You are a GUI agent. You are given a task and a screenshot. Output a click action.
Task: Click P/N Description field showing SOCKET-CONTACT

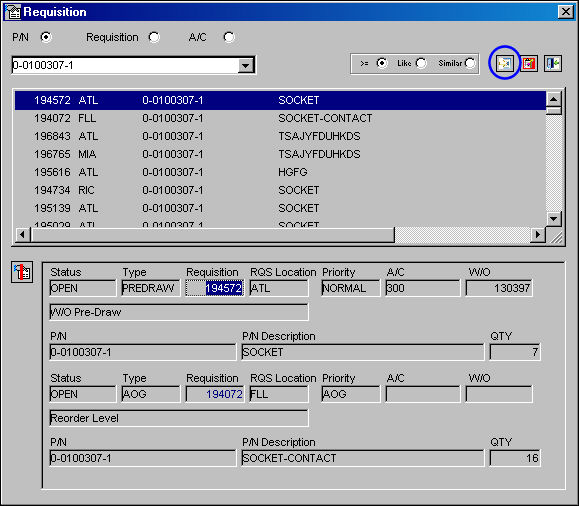[x=363, y=458]
